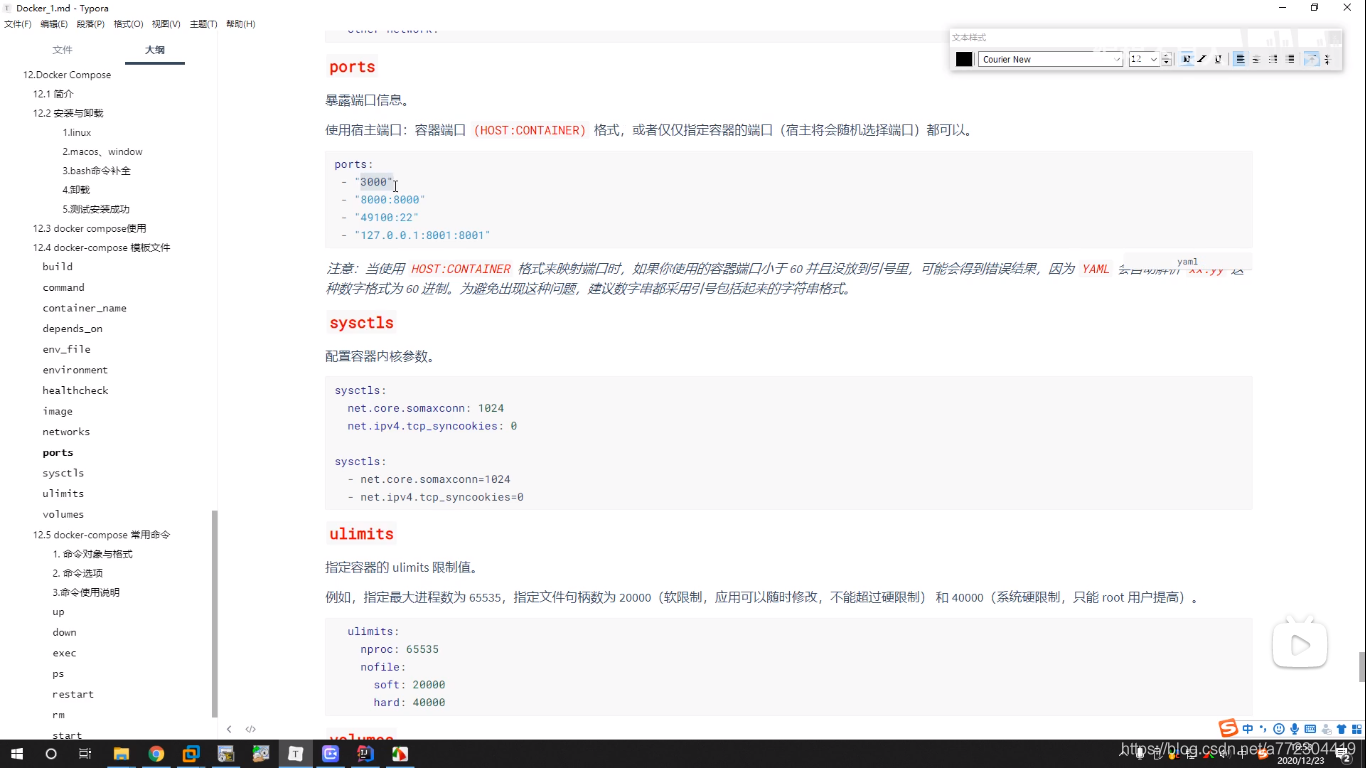The height and width of the screenshot is (768, 1366).
Task: Go to outline item 4.卸载
Action: pos(76,190)
